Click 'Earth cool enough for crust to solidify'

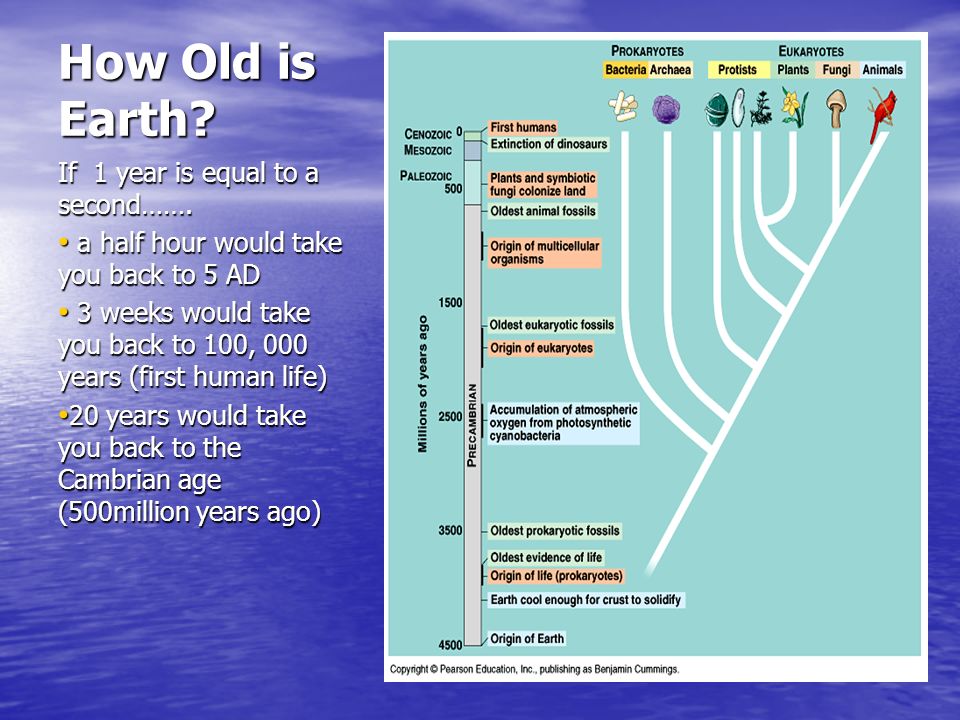[585, 600]
